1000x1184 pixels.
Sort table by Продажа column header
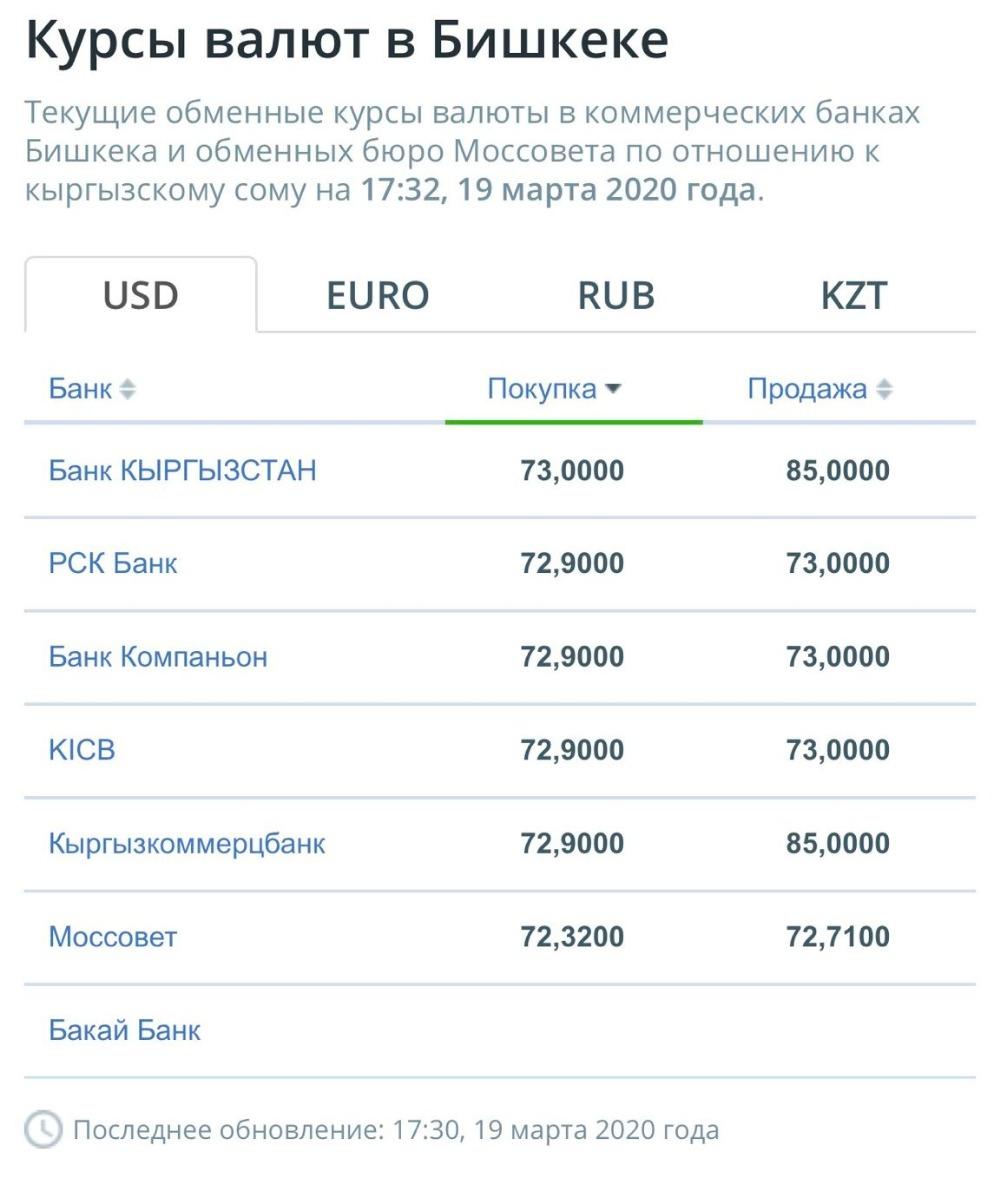pyautogui.click(x=807, y=389)
